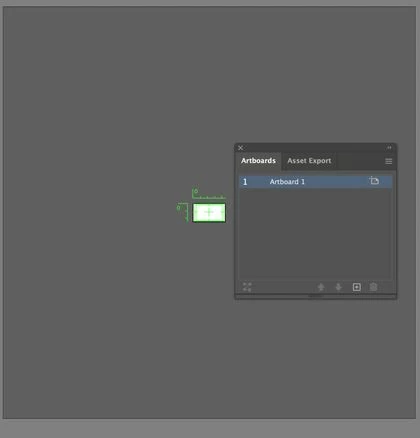Switch to the Asset Export tab
Viewport: 420px width, 438px height.
point(309,161)
